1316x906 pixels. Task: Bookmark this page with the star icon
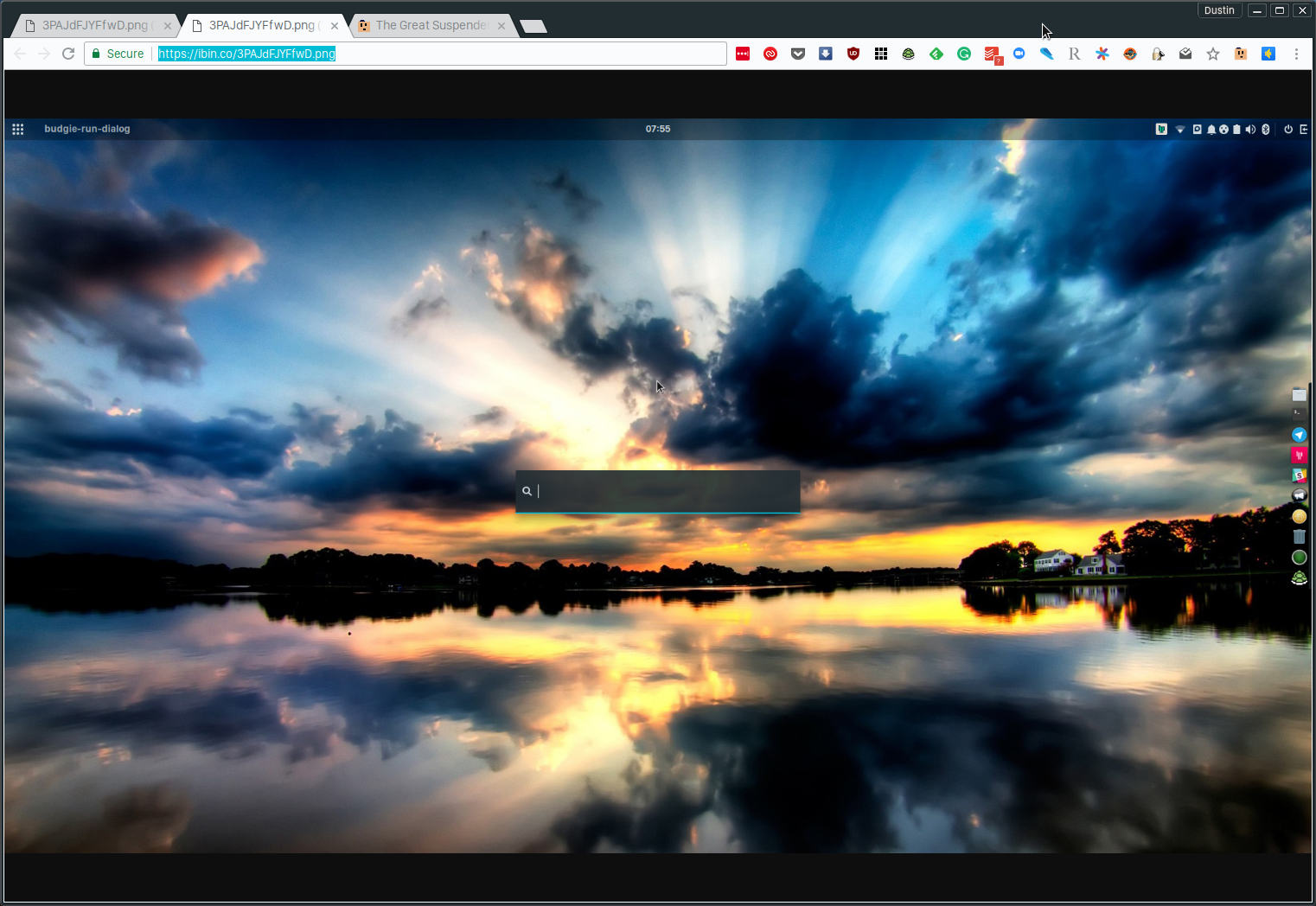[x=1213, y=54]
